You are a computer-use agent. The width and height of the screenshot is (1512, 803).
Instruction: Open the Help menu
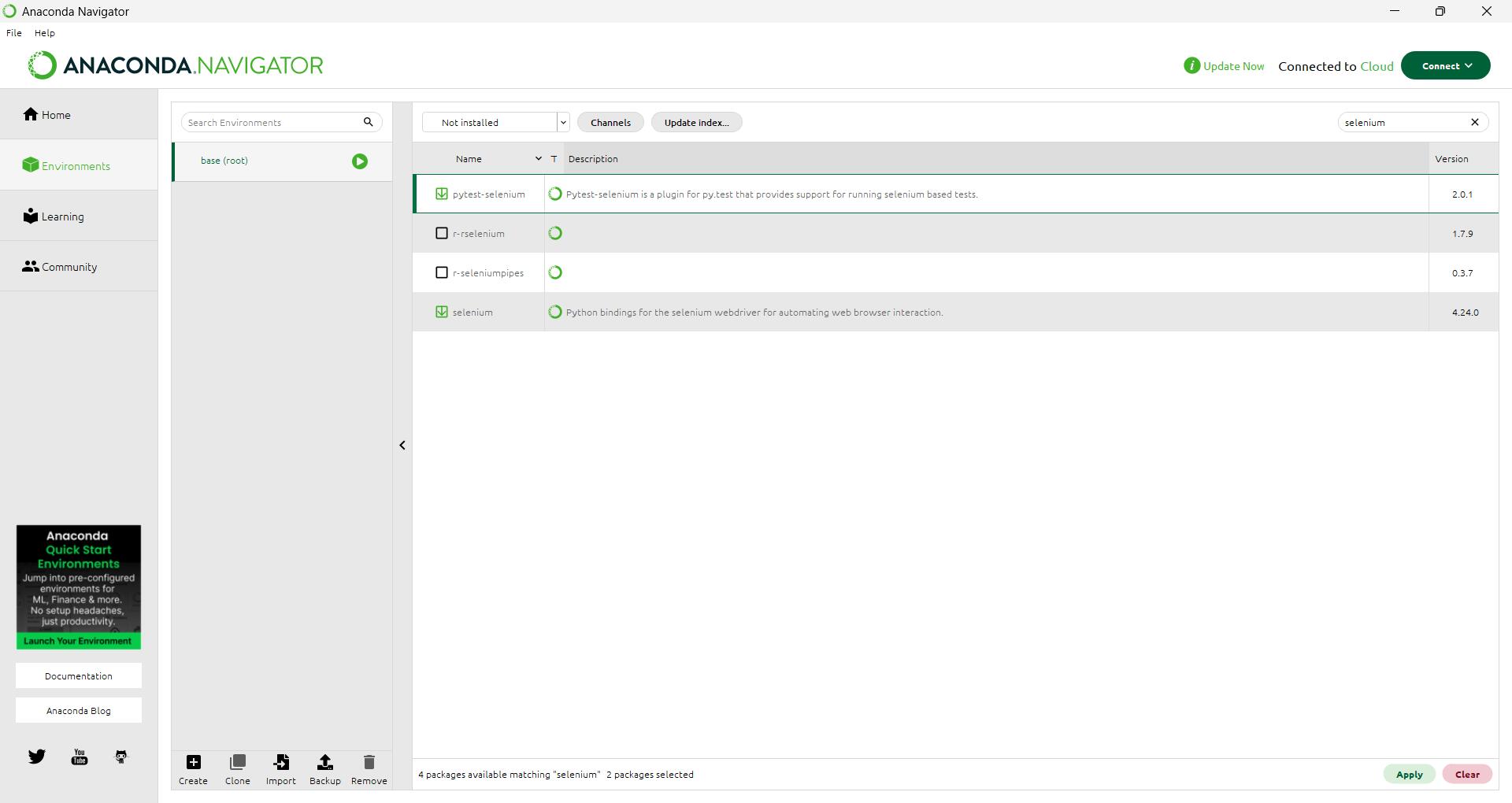(x=45, y=33)
